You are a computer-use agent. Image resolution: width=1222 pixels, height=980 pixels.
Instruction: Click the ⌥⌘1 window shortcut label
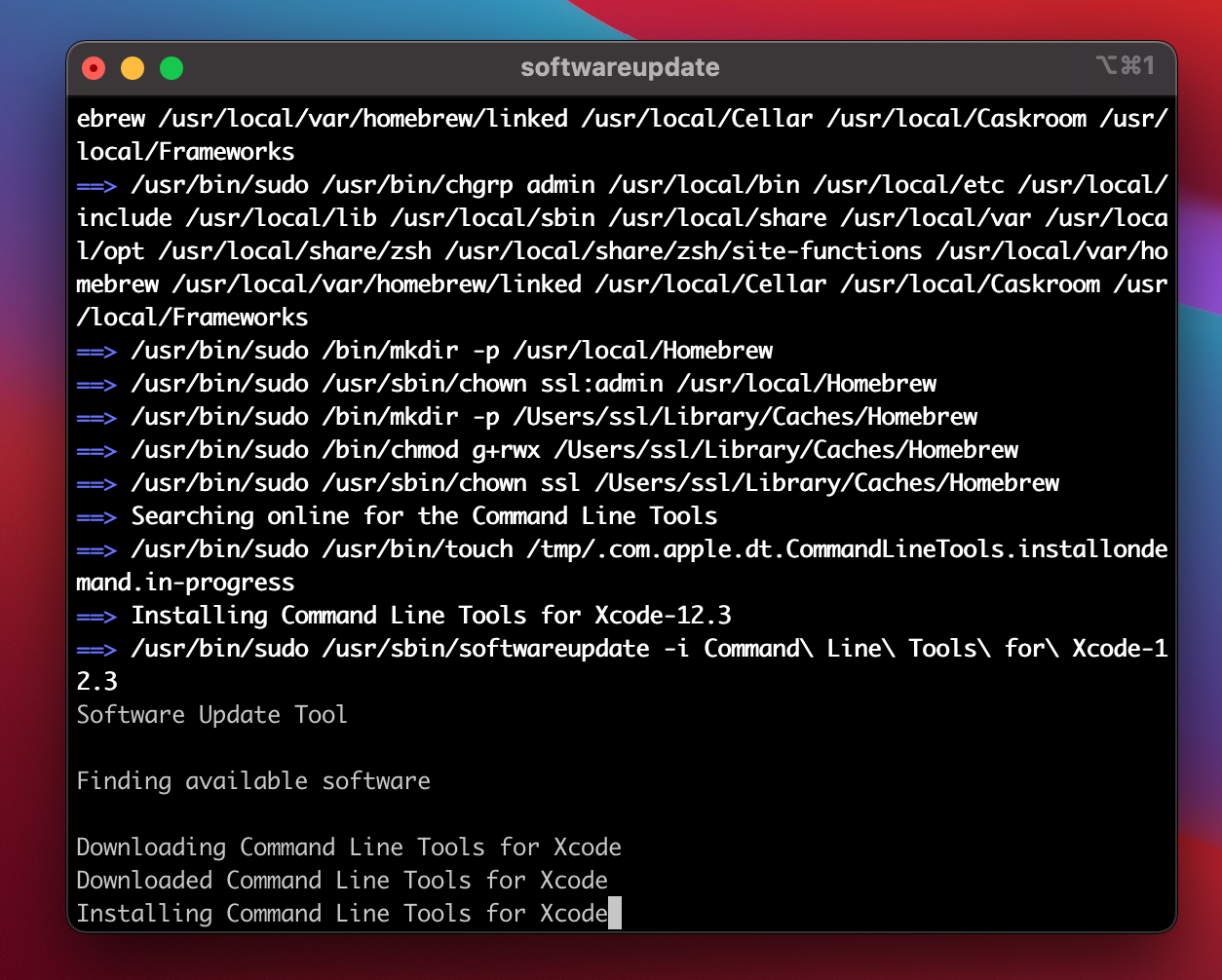(1125, 65)
